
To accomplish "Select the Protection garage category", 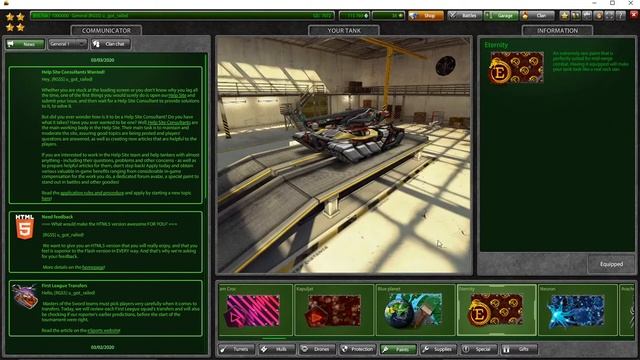I will click(358, 349).
